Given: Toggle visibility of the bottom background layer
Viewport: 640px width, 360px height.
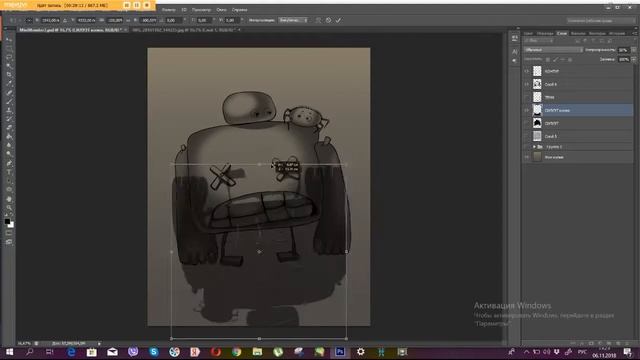Looking at the screenshot, I should point(527,157).
